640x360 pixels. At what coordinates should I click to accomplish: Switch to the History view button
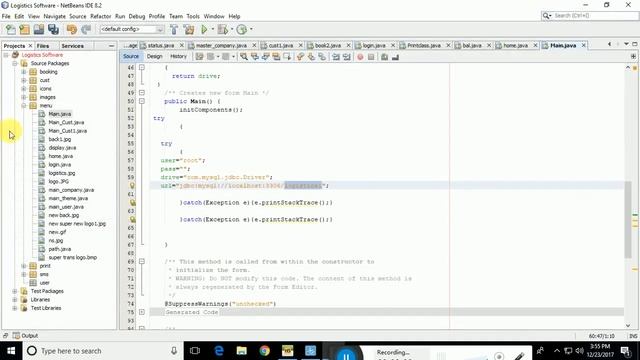coord(178,56)
